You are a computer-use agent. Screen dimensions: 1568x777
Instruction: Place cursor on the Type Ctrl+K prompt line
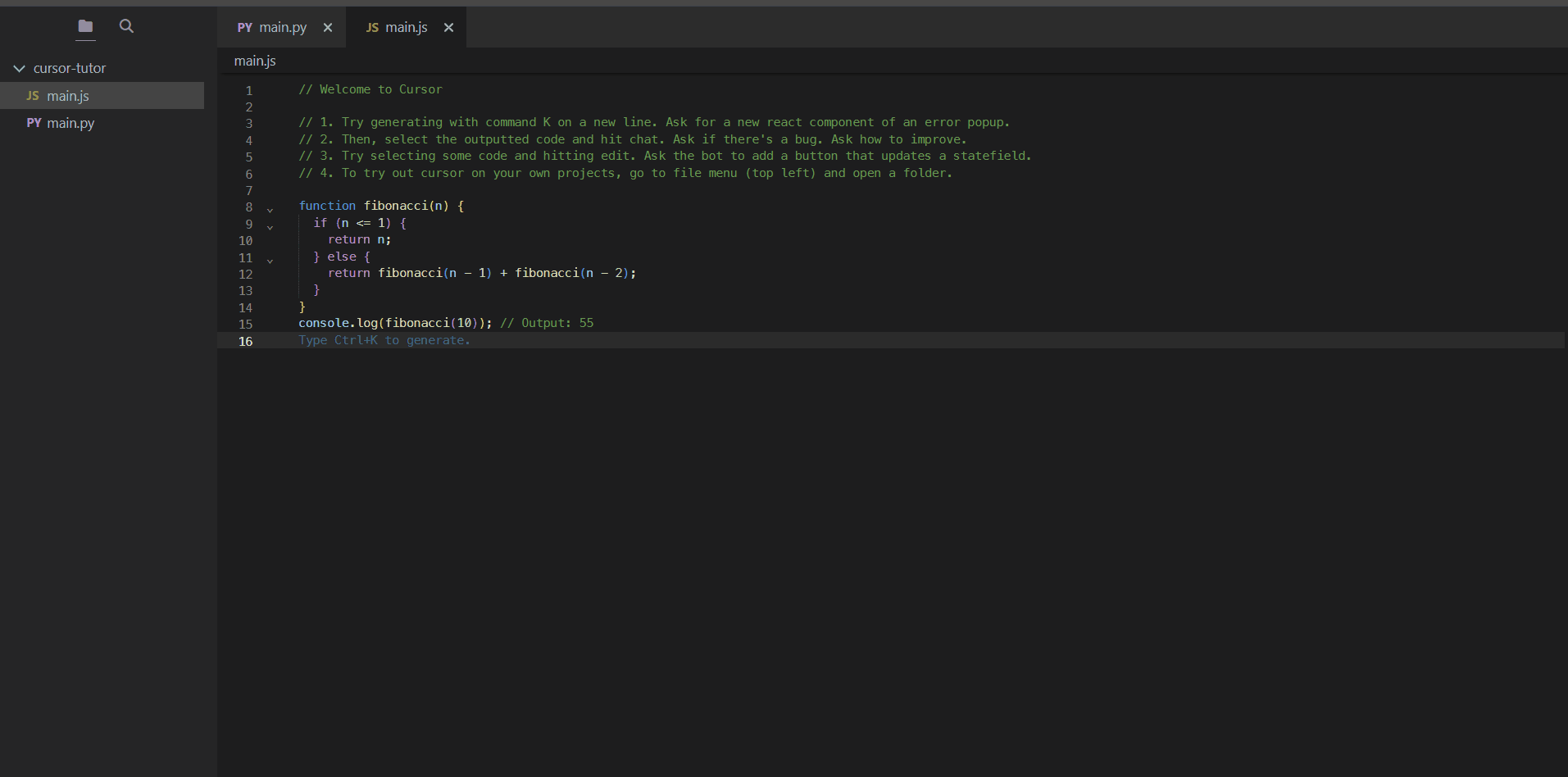click(384, 340)
